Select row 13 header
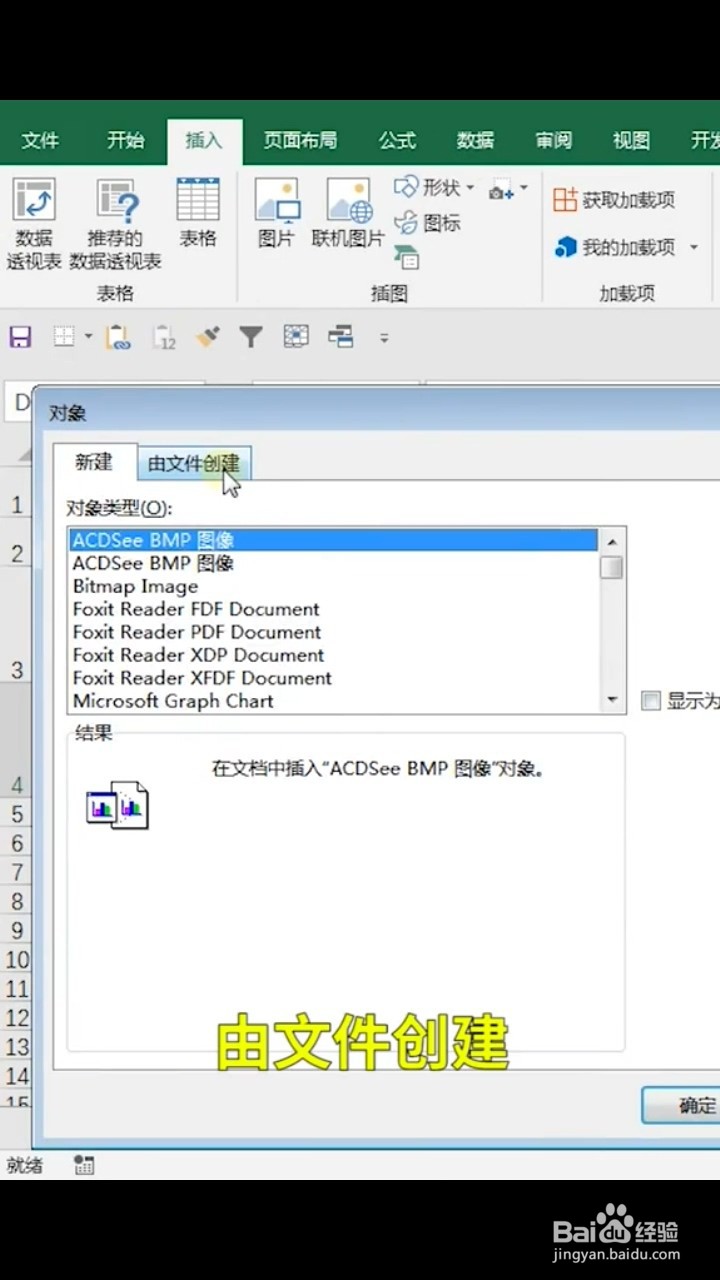 [x=17, y=1047]
